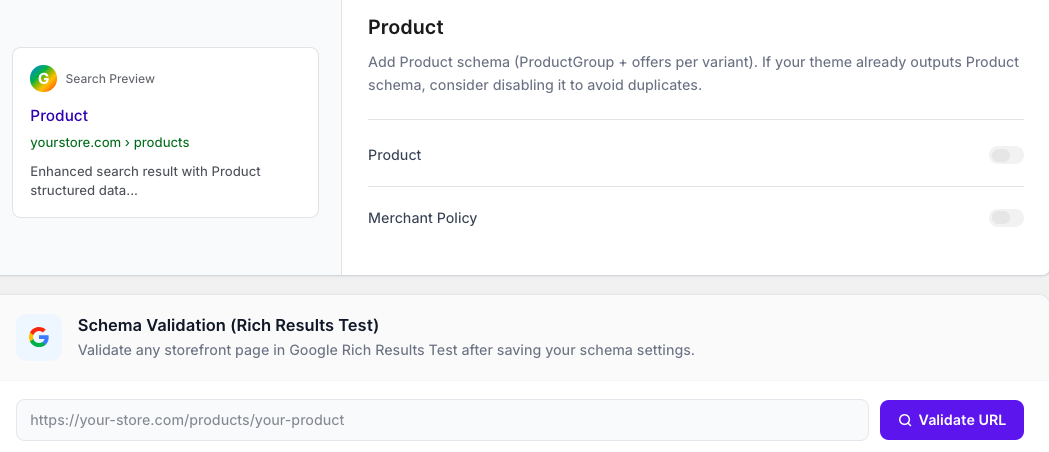
Task: Focus the storefront URL input field
Action: pos(442,420)
